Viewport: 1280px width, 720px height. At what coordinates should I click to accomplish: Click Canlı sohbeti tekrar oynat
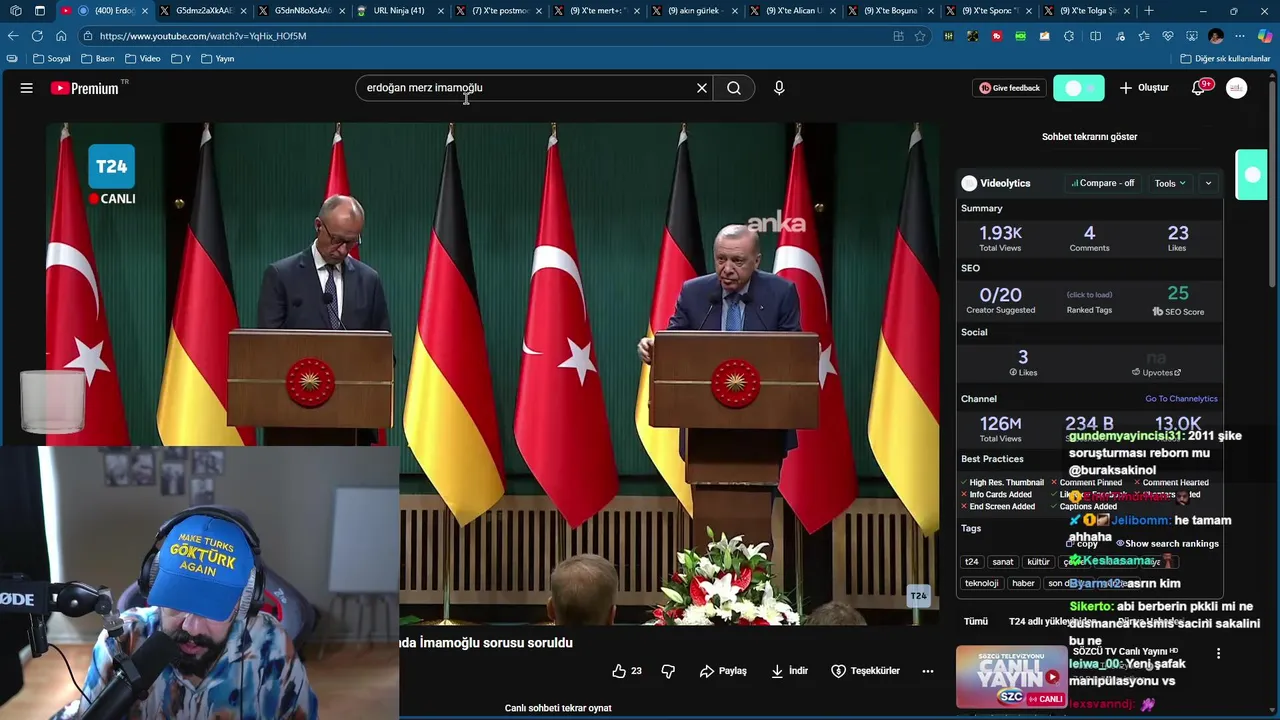coord(558,708)
